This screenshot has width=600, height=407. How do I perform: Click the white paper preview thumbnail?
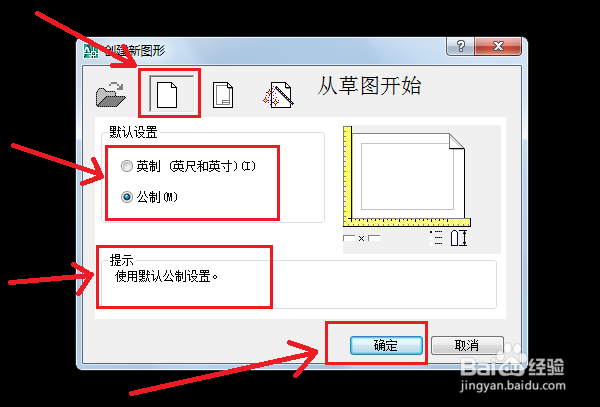pyautogui.click(x=408, y=176)
